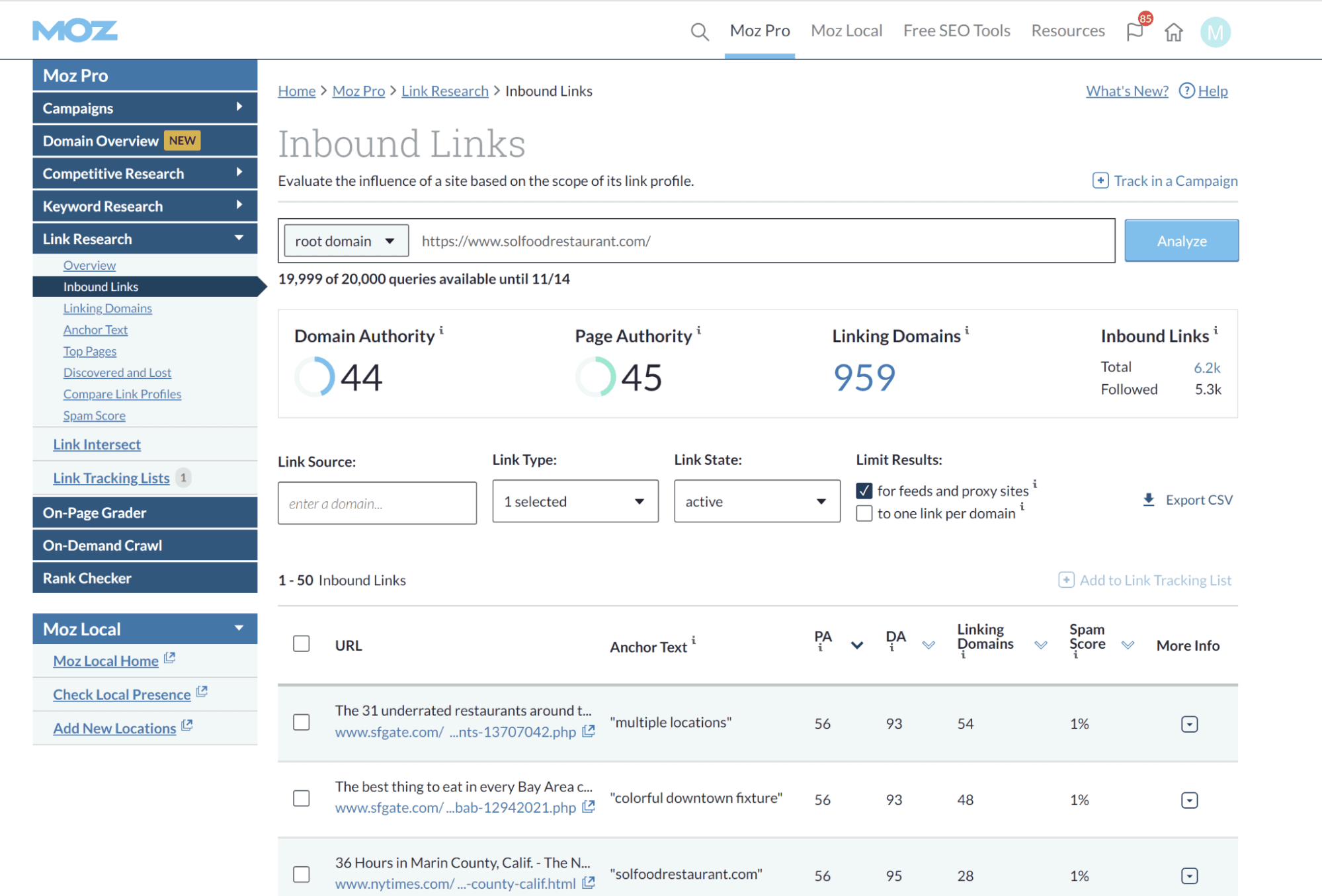Expand More Info for first sfgate row
Image resolution: width=1322 pixels, height=896 pixels.
pyautogui.click(x=1189, y=724)
